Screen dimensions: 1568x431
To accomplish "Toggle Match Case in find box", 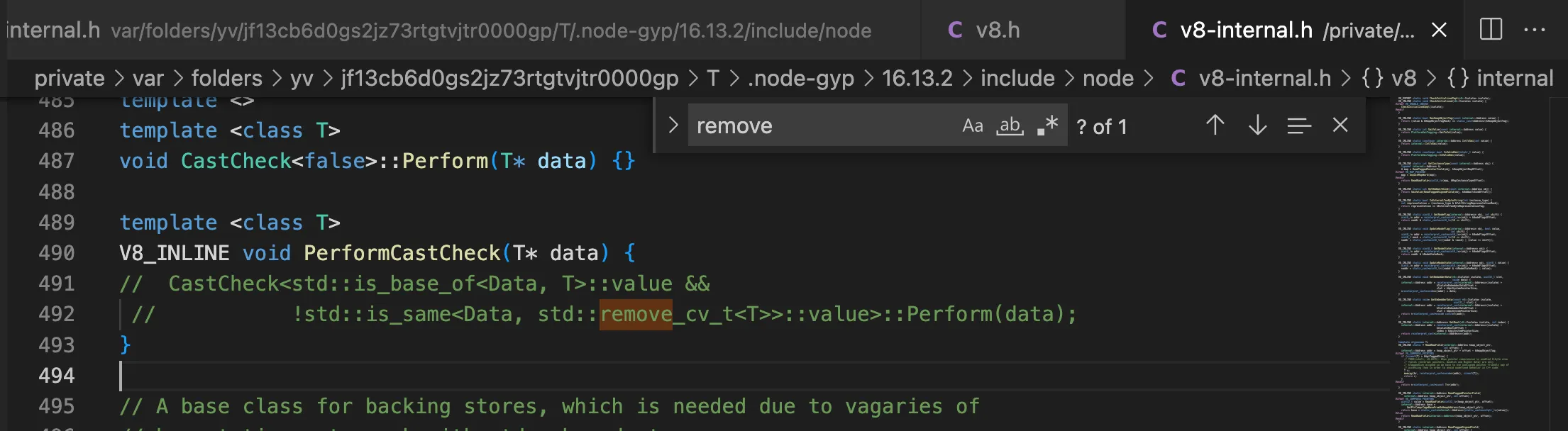I will 973,125.
